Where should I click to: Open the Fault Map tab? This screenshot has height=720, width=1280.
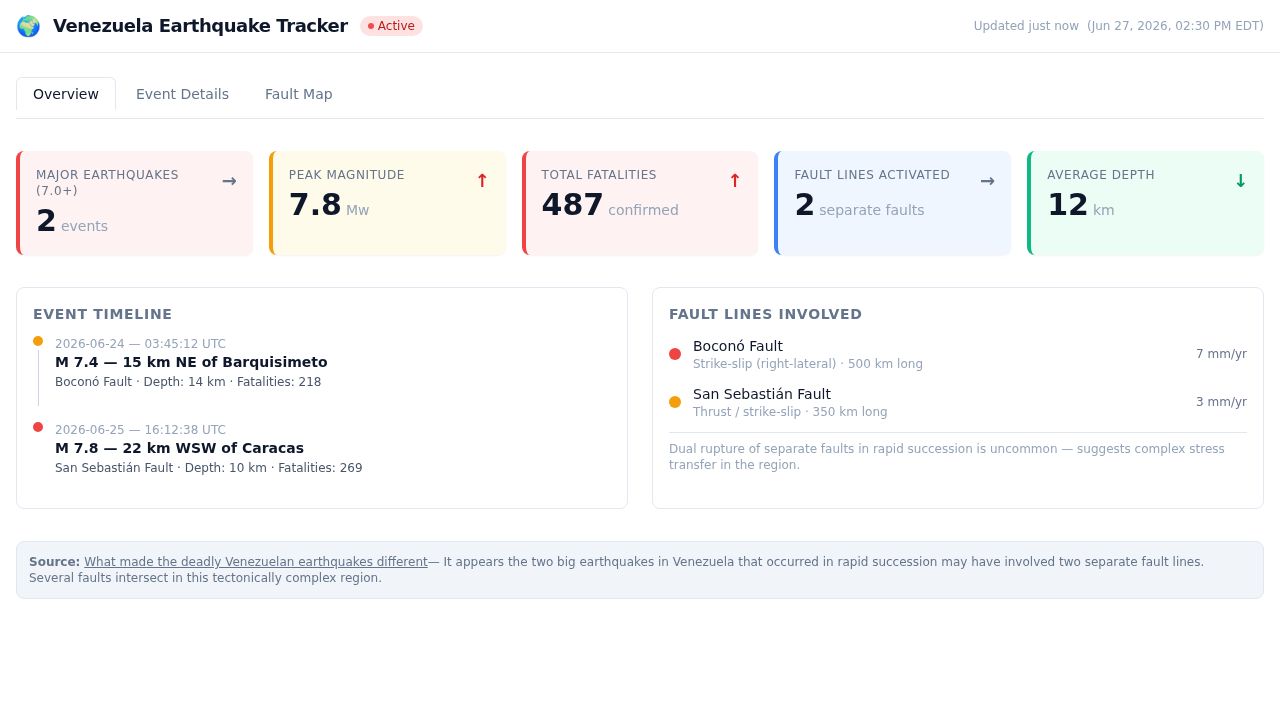coord(299,94)
